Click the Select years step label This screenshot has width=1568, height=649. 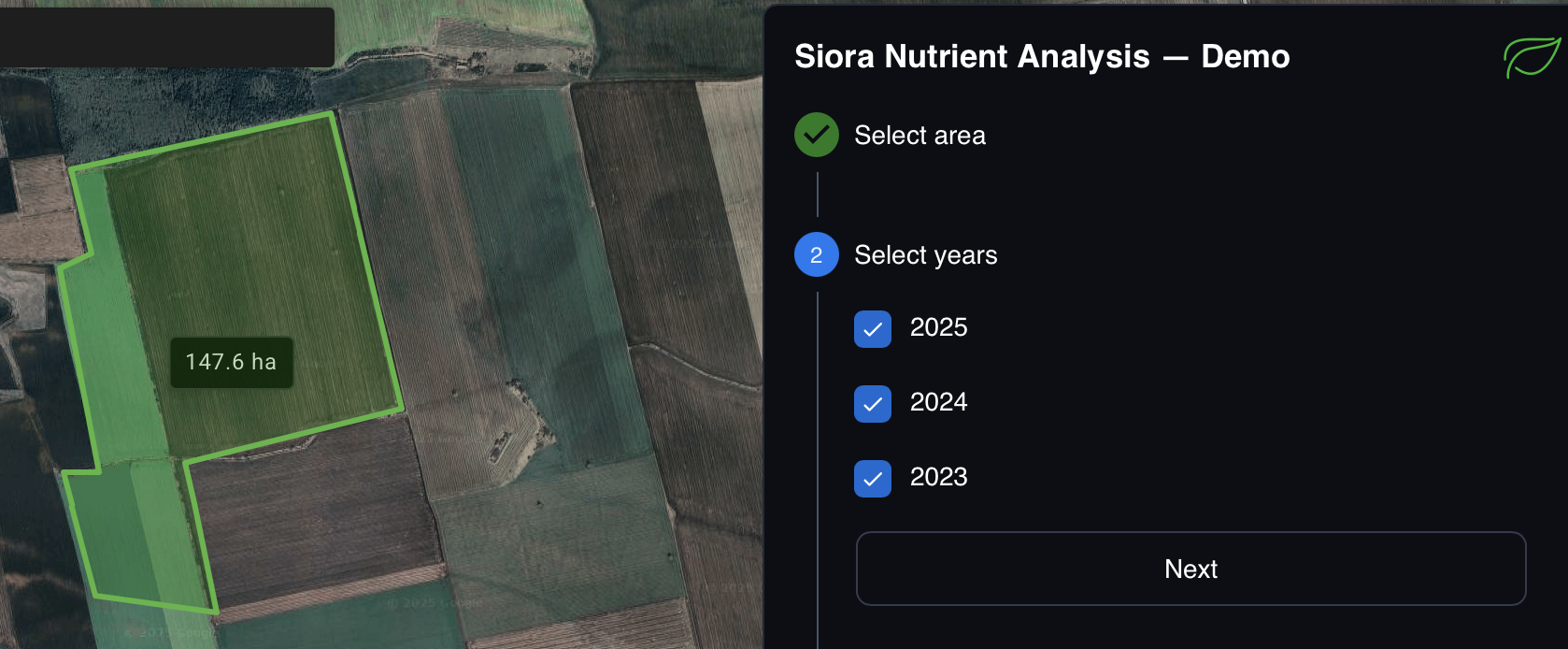(x=925, y=255)
